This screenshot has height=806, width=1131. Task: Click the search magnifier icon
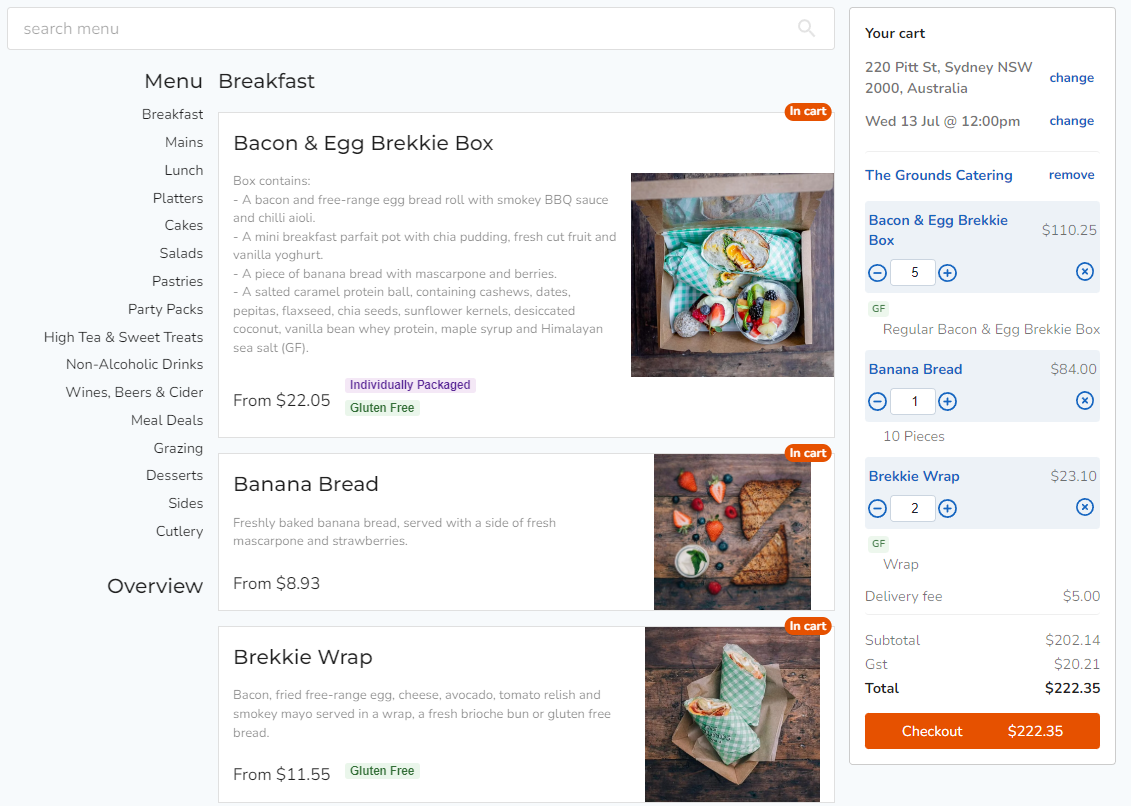(x=806, y=28)
